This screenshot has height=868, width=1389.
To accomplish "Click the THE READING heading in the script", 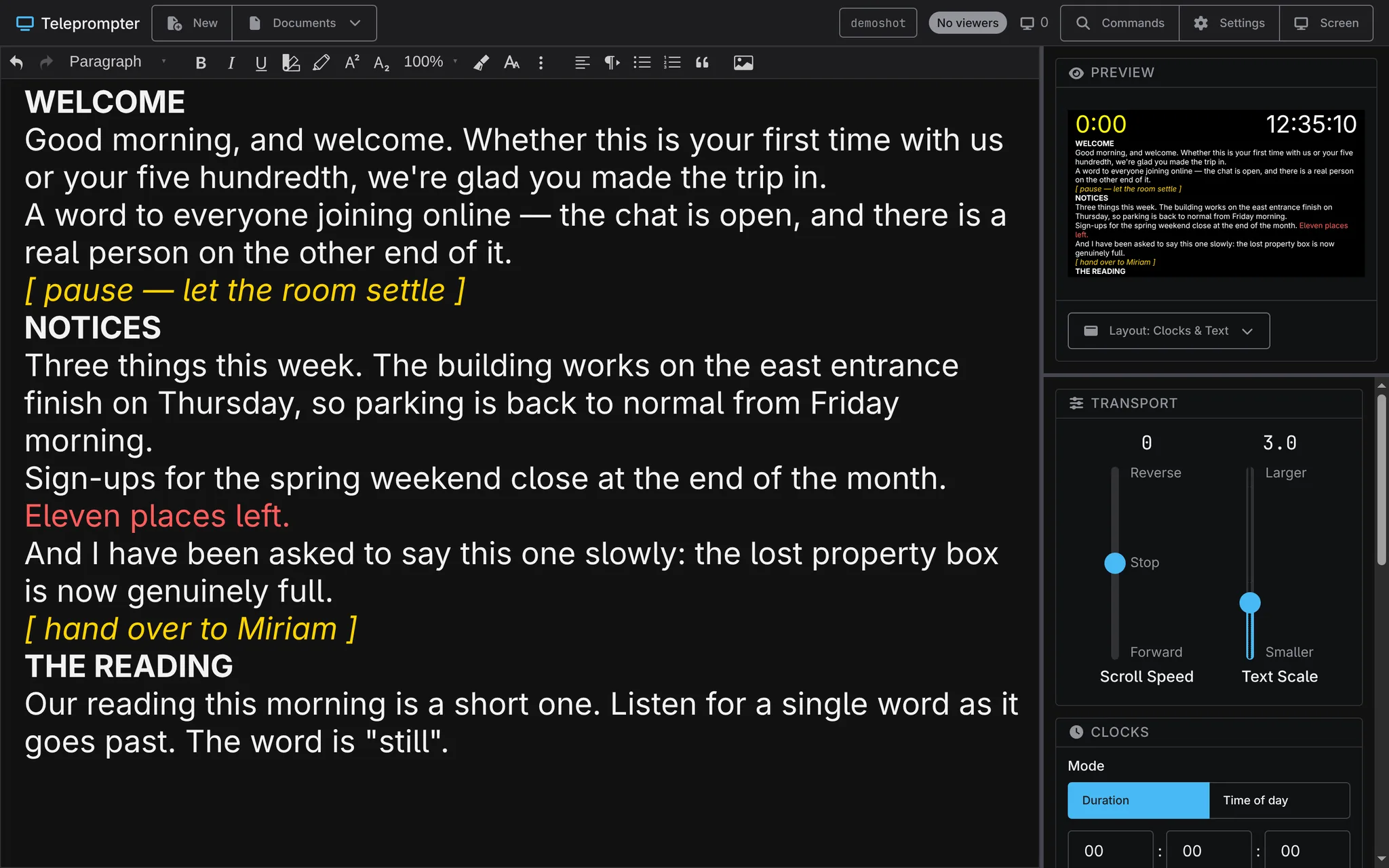I will (x=129, y=667).
